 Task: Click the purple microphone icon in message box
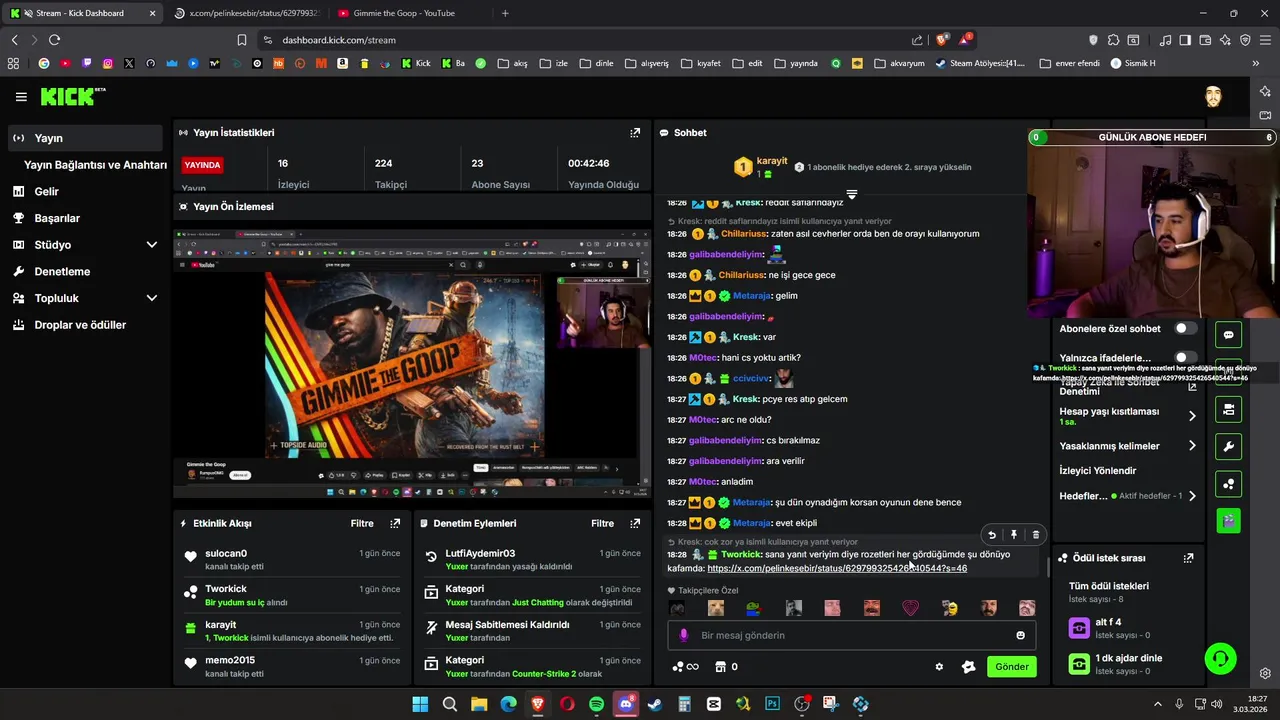[x=684, y=635]
